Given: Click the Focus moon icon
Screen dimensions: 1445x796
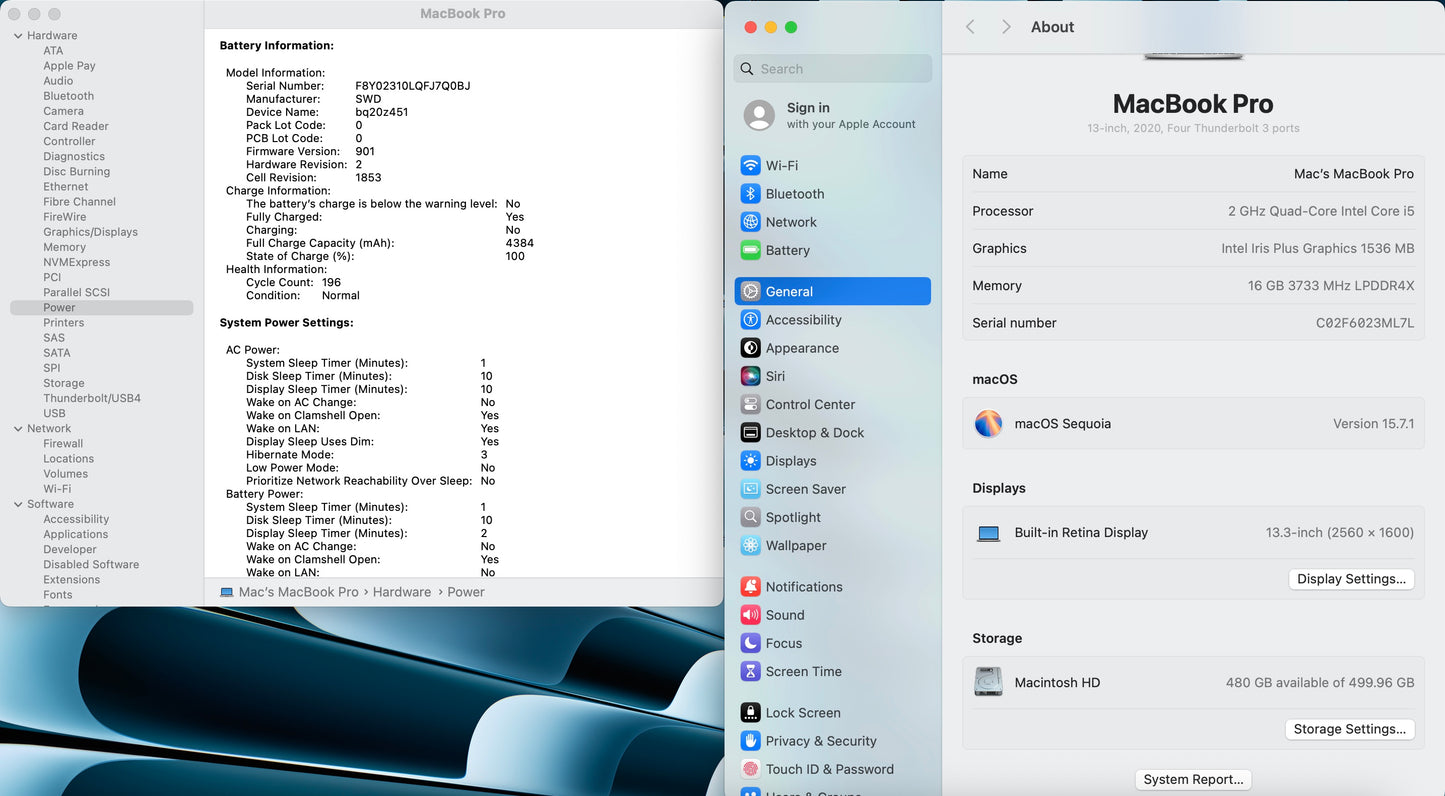Looking at the screenshot, I should (x=750, y=644).
